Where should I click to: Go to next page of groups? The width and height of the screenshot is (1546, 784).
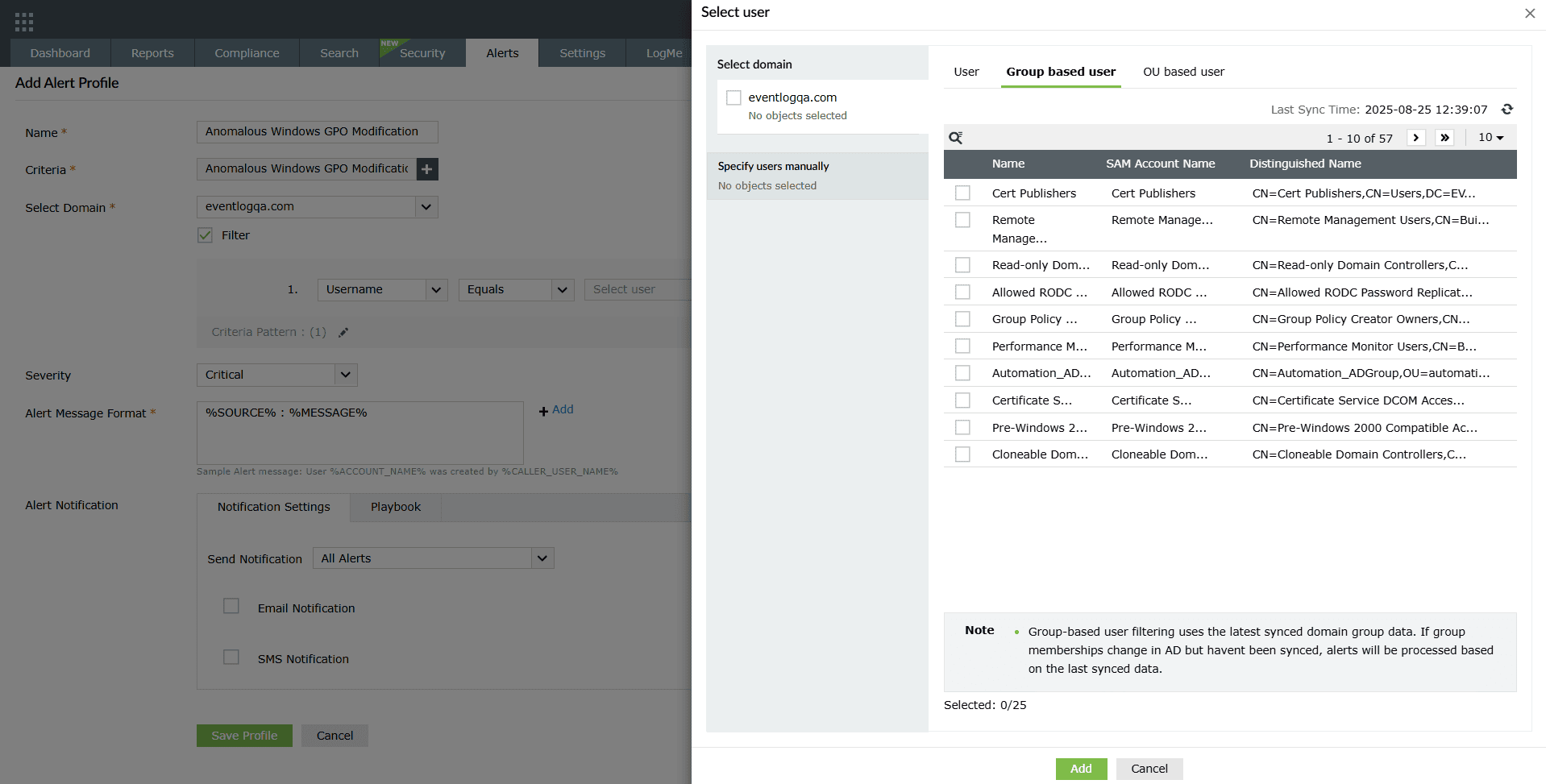tap(1416, 138)
